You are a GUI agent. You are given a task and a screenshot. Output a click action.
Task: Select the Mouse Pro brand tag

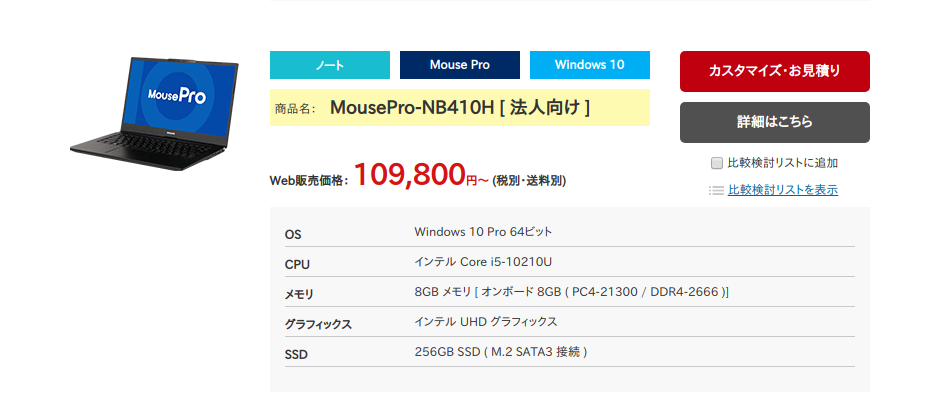460,65
